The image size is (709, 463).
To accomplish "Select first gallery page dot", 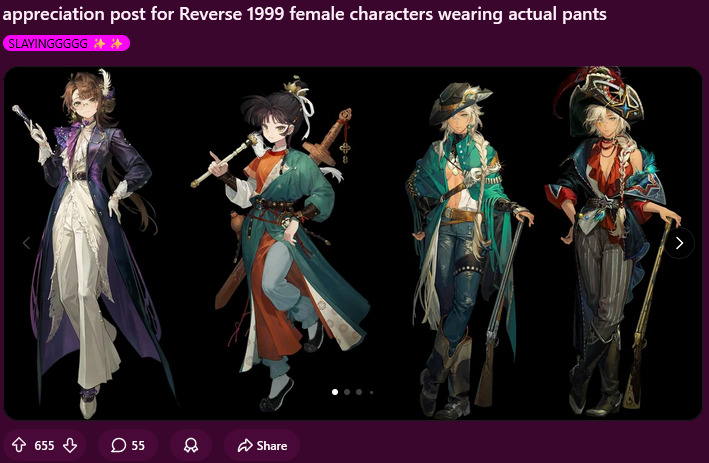I will coord(335,392).
